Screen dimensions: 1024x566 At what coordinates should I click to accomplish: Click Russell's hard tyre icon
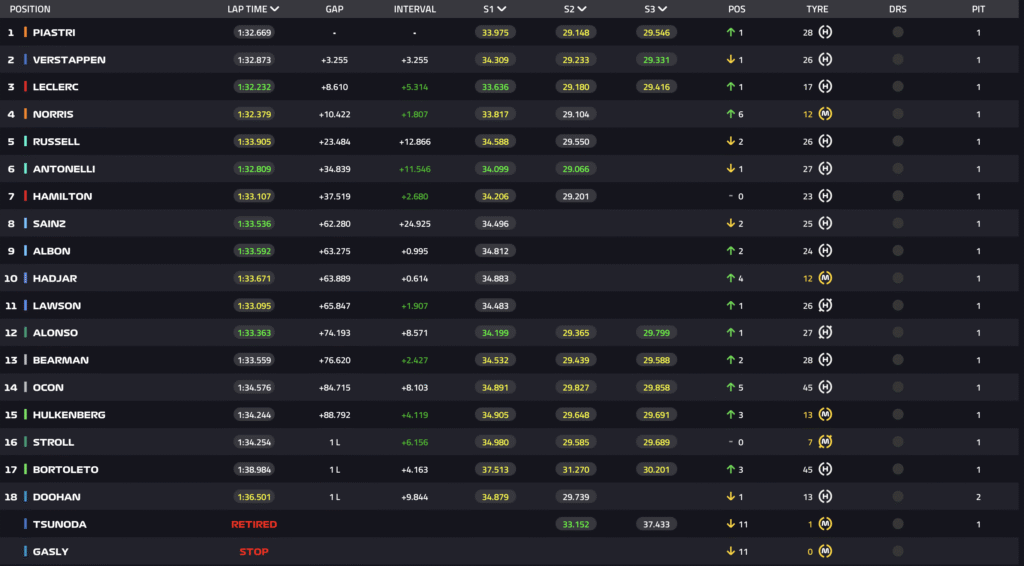pyautogui.click(x=825, y=142)
